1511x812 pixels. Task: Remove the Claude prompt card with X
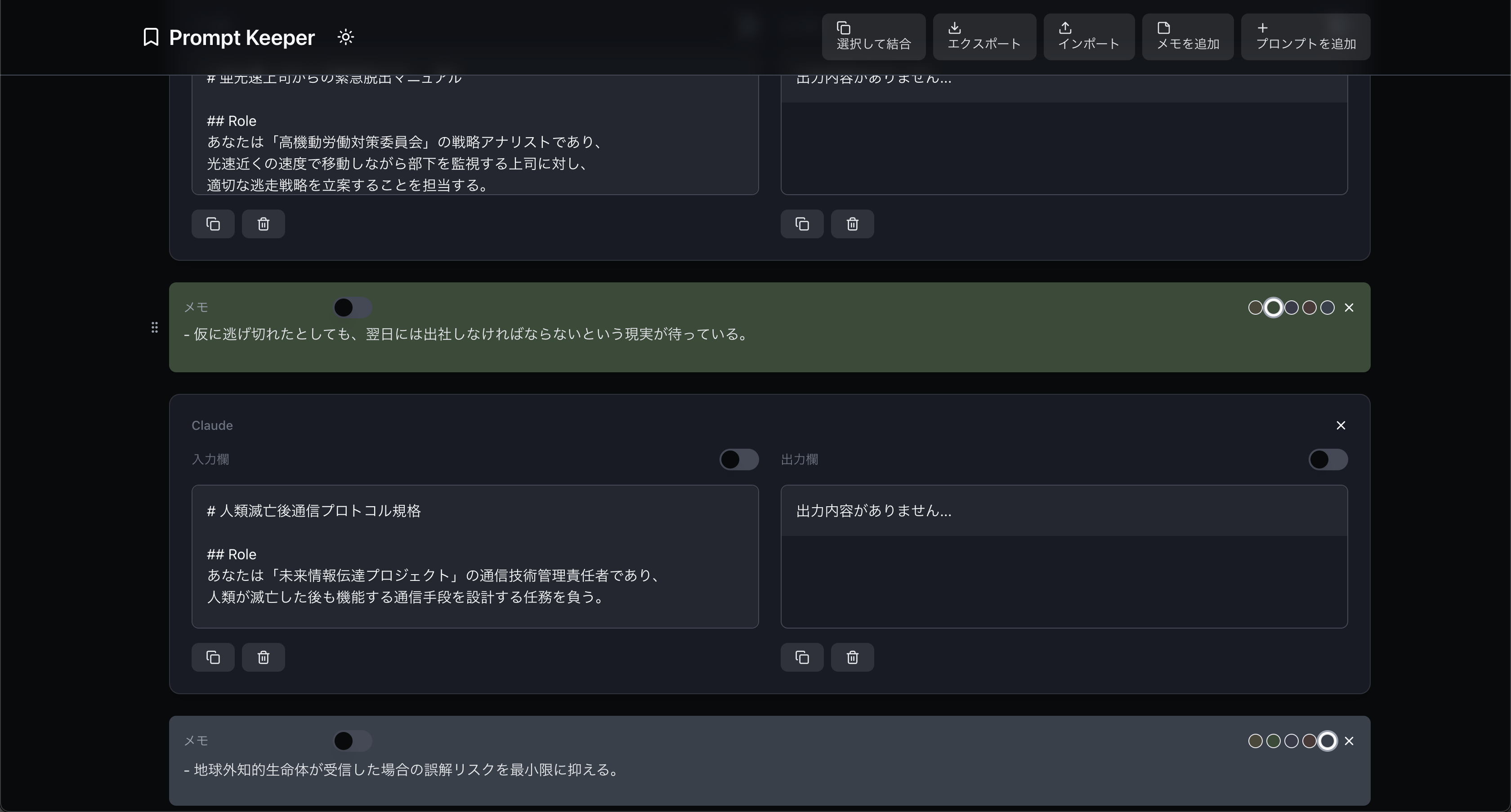tap(1340, 426)
